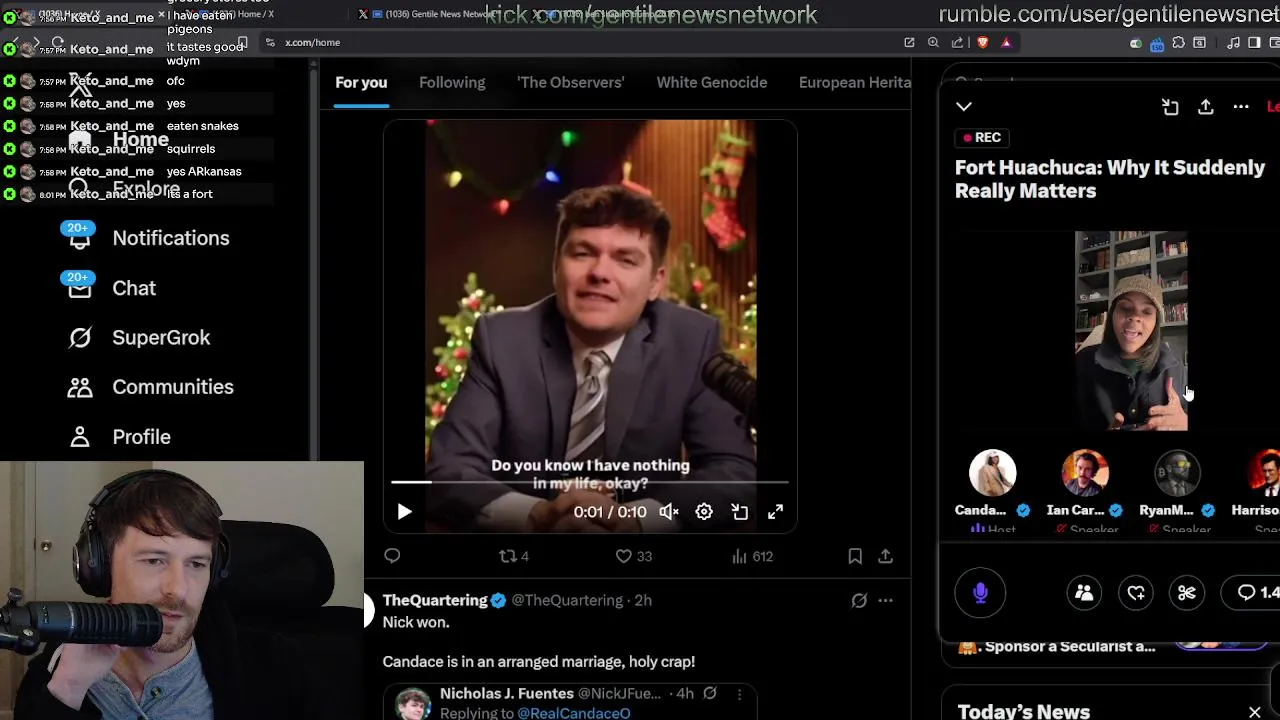Seek along the video progress bar
The width and height of the screenshot is (1280, 720).
coord(590,483)
